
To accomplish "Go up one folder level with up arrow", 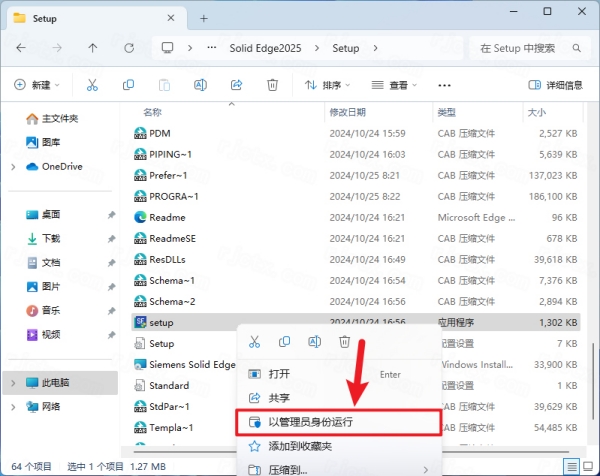I will [x=92, y=47].
